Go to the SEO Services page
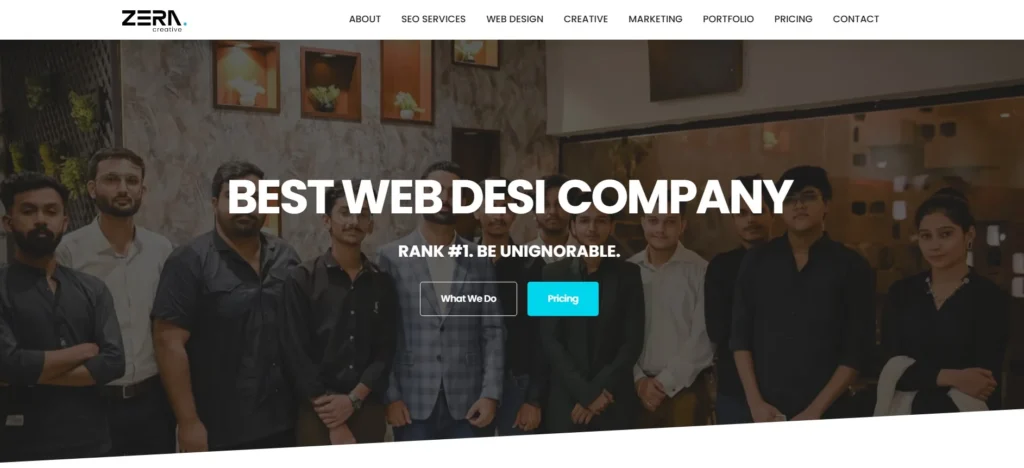The height and width of the screenshot is (468, 1024). point(433,19)
